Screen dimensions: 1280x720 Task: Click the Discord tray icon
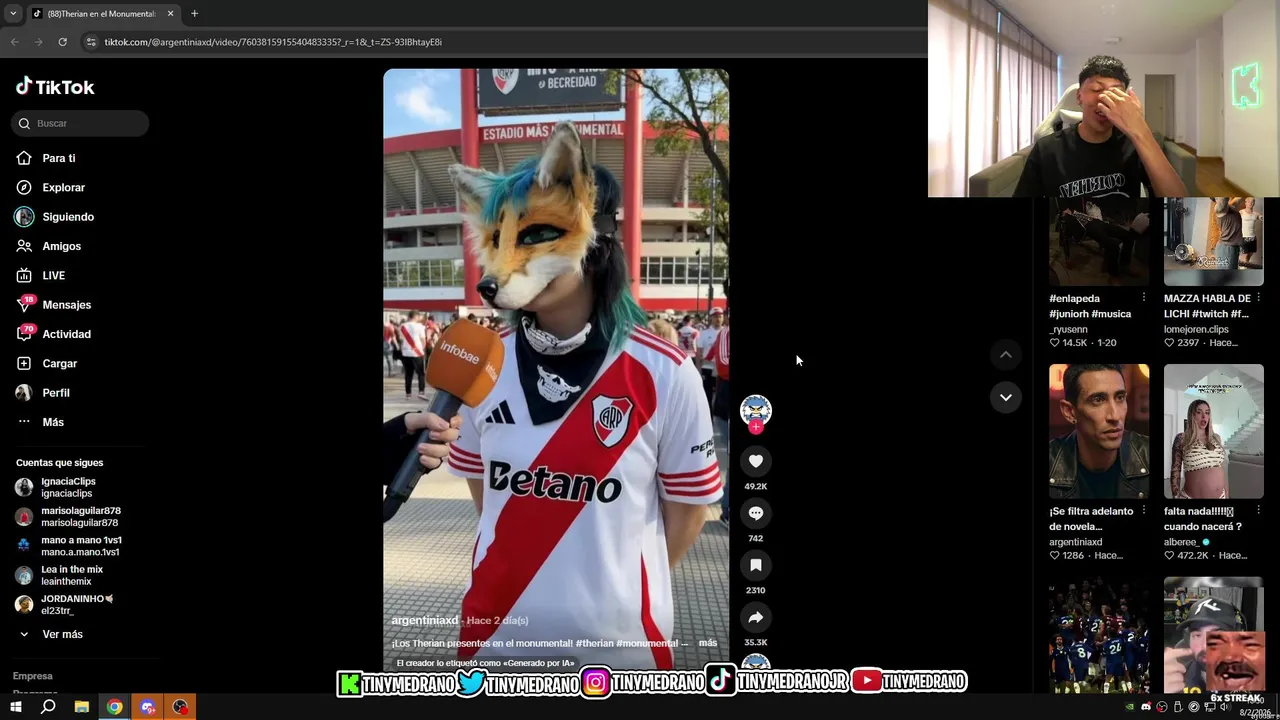[1146, 707]
